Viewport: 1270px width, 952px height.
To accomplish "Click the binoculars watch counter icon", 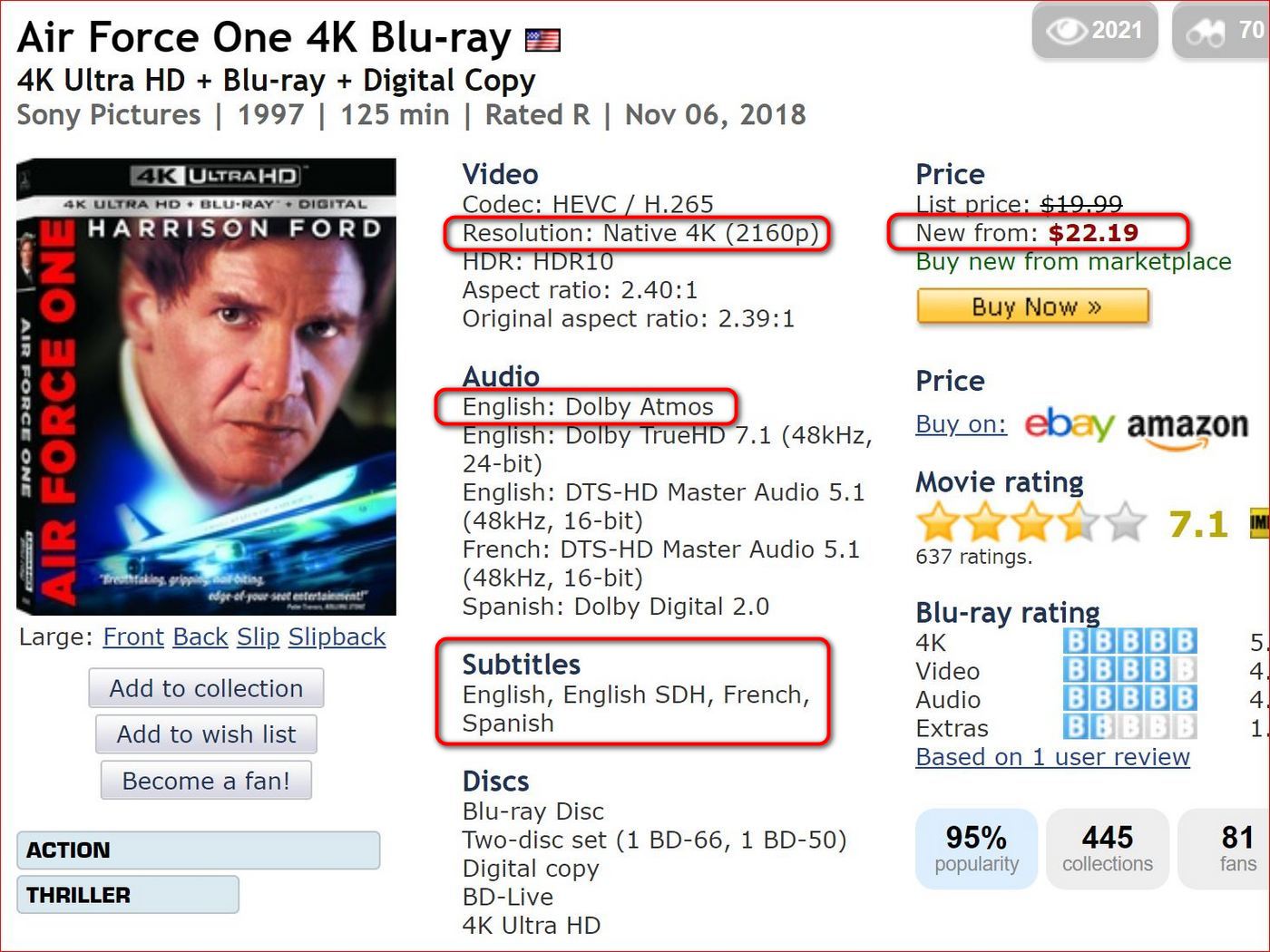I will pyautogui.click(x=1206, y=33).
